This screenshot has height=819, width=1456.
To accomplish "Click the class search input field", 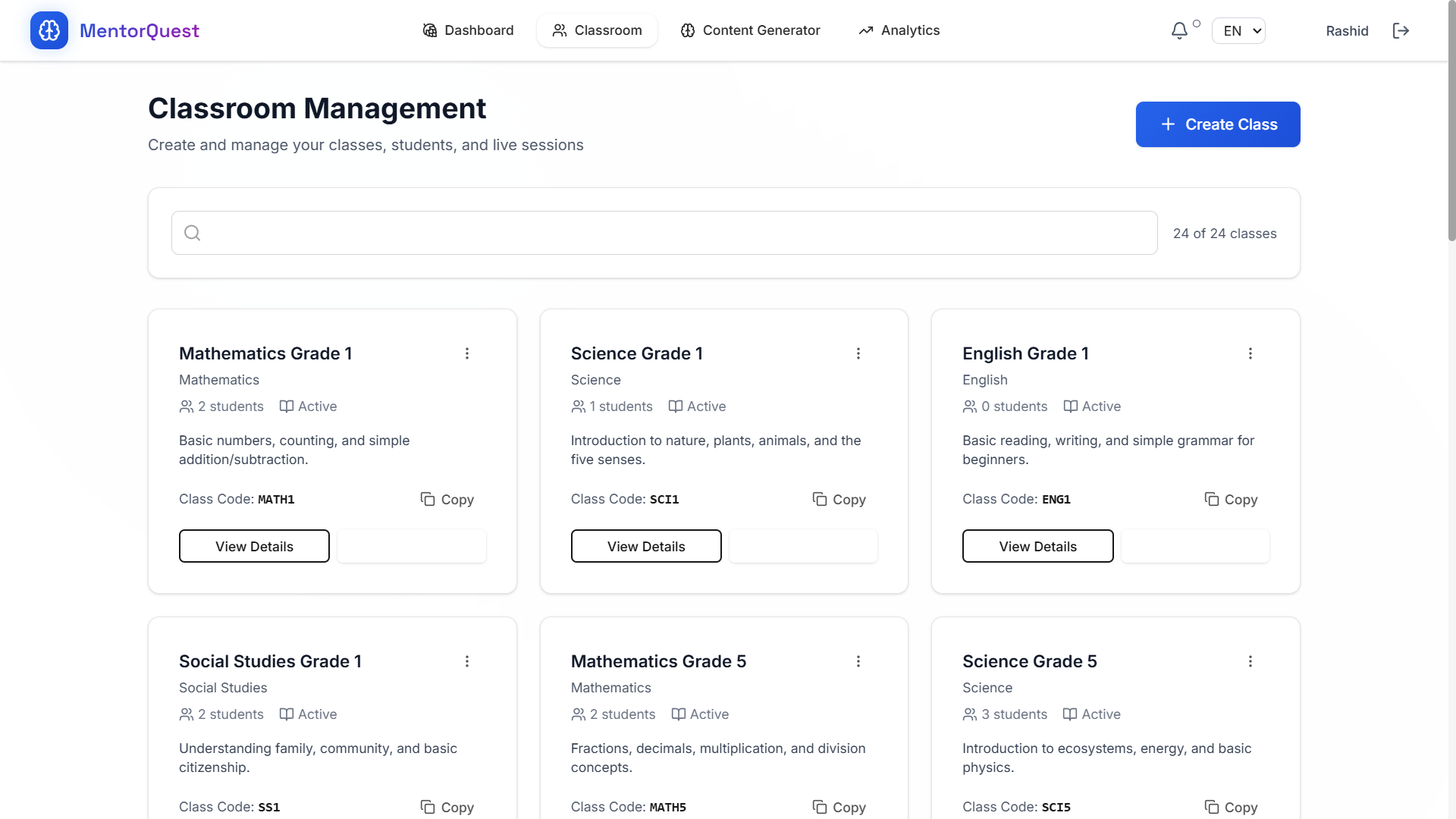I will point(664,233).
